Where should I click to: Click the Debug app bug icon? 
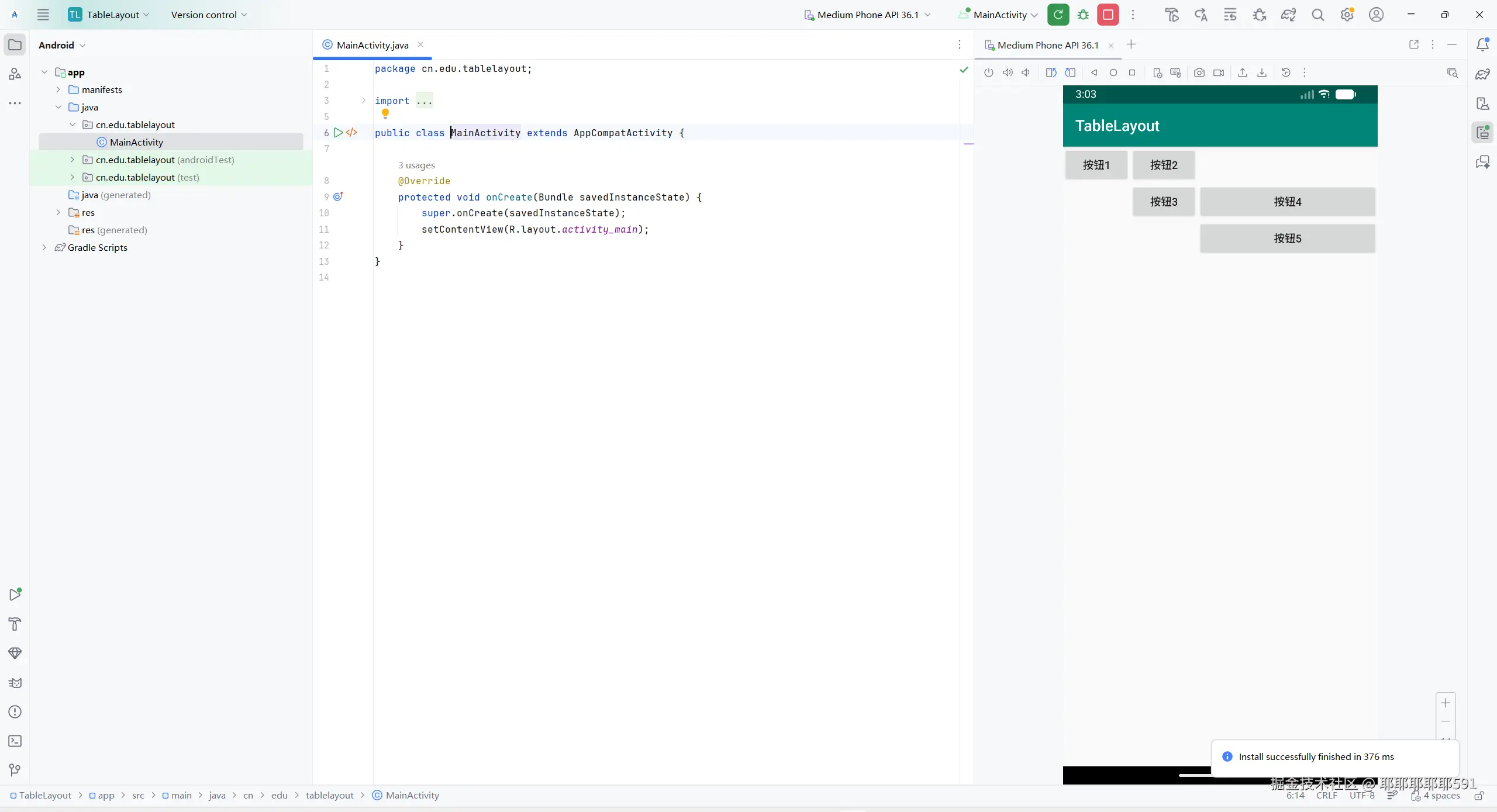pyautogui.click(x=1083, y=15)
